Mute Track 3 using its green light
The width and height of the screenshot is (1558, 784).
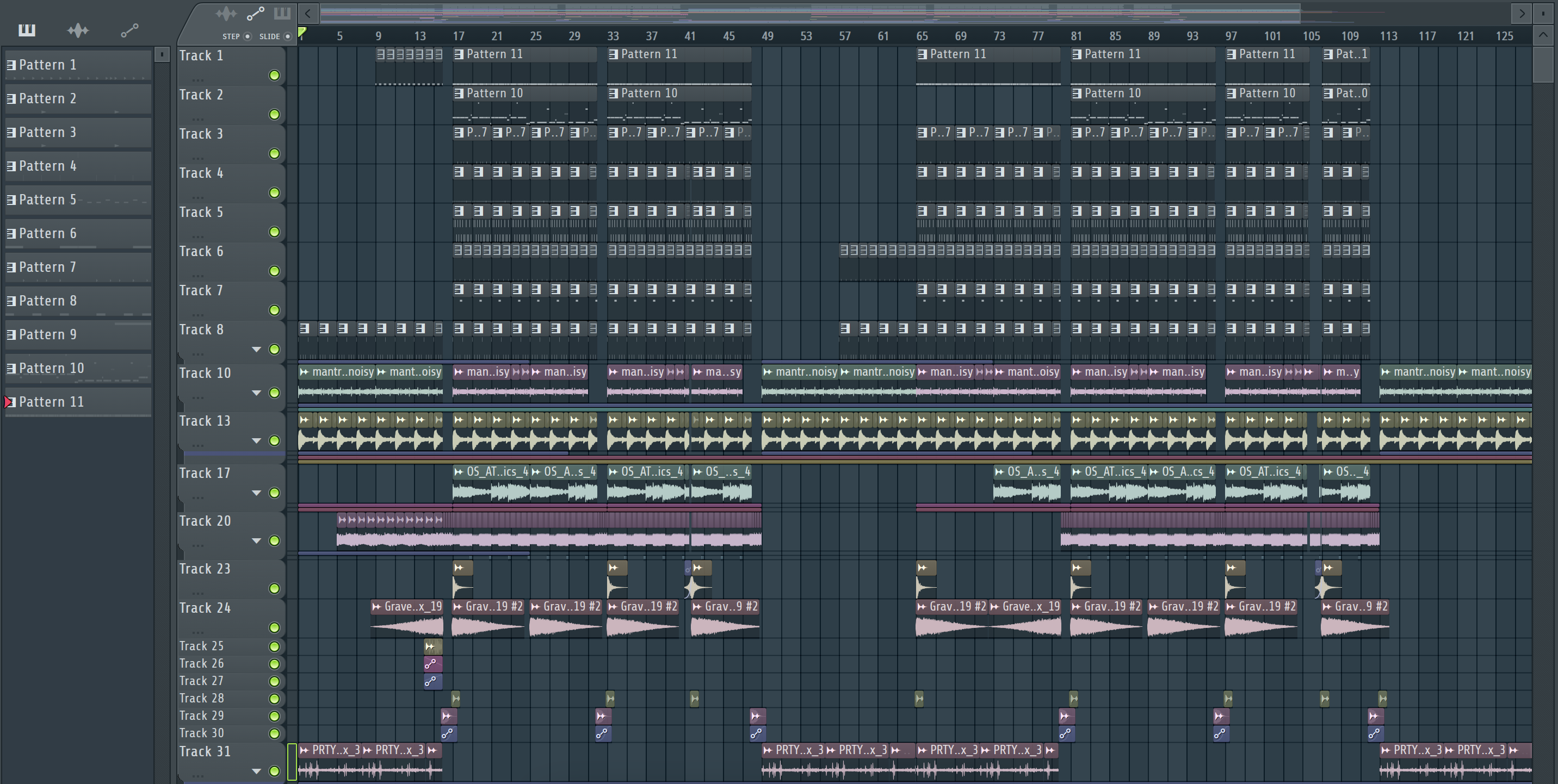point(274,153)
